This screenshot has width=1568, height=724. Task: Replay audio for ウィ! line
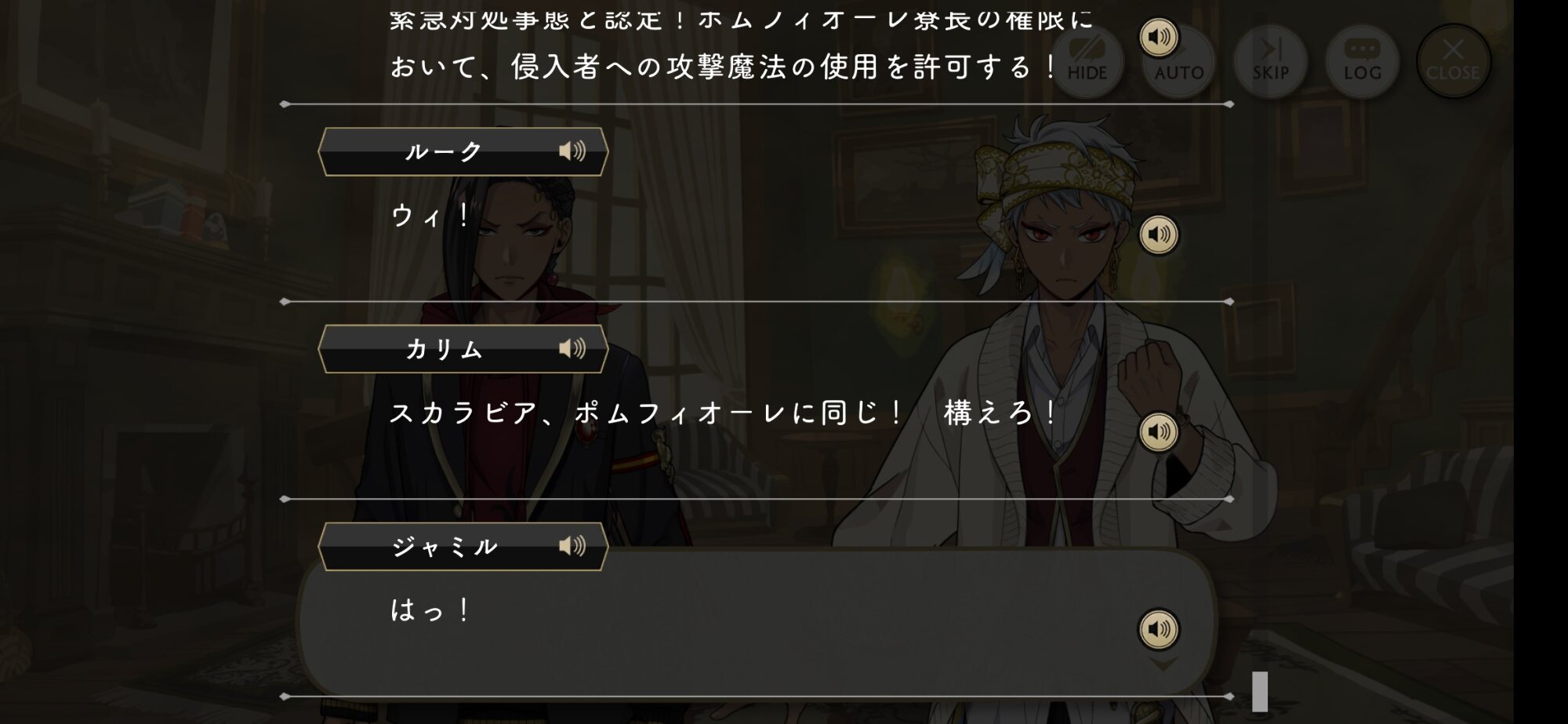pyautogui.click(x=1159, y=235)
